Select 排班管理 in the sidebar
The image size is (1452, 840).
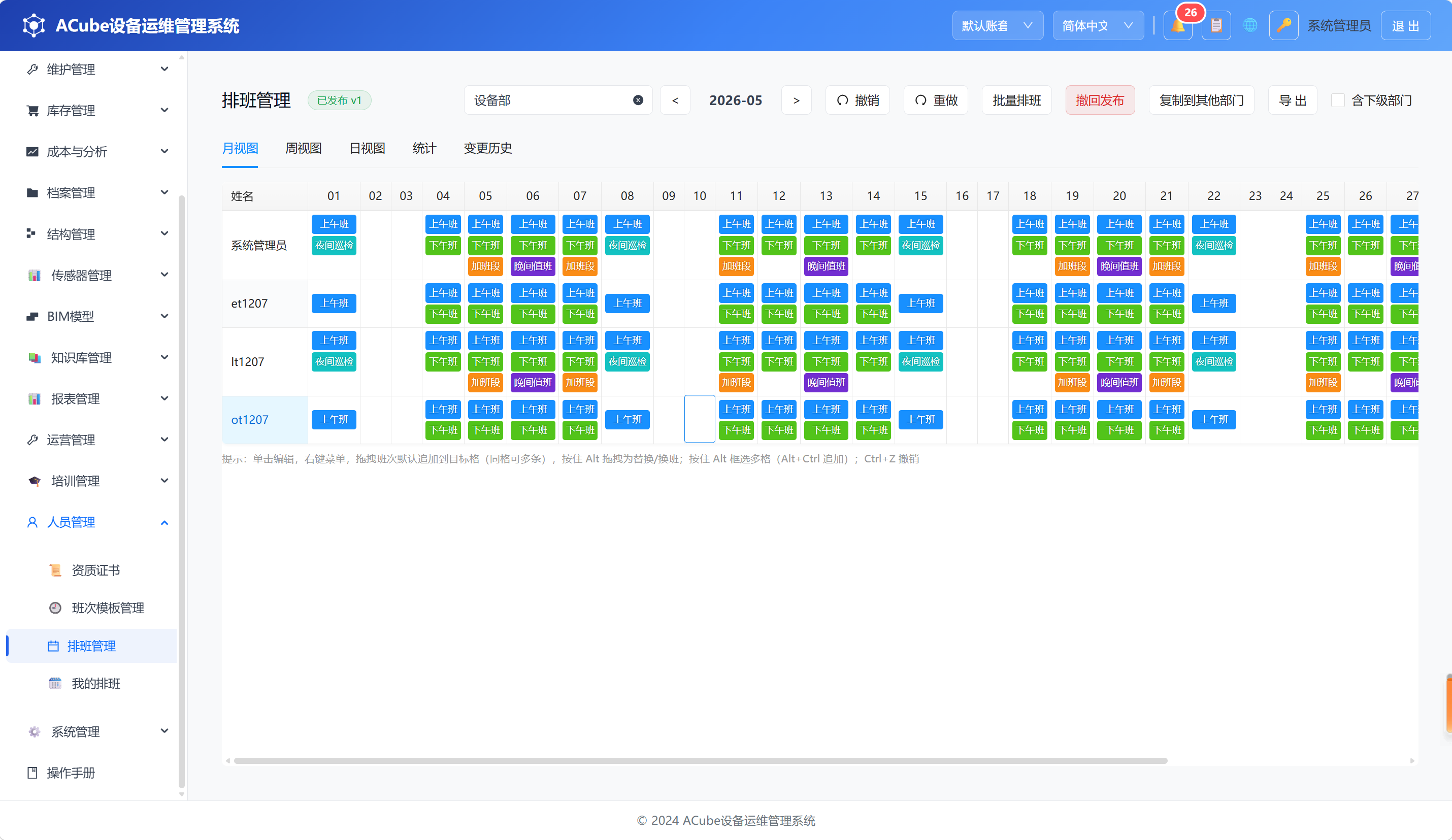(x=91, y=646)
